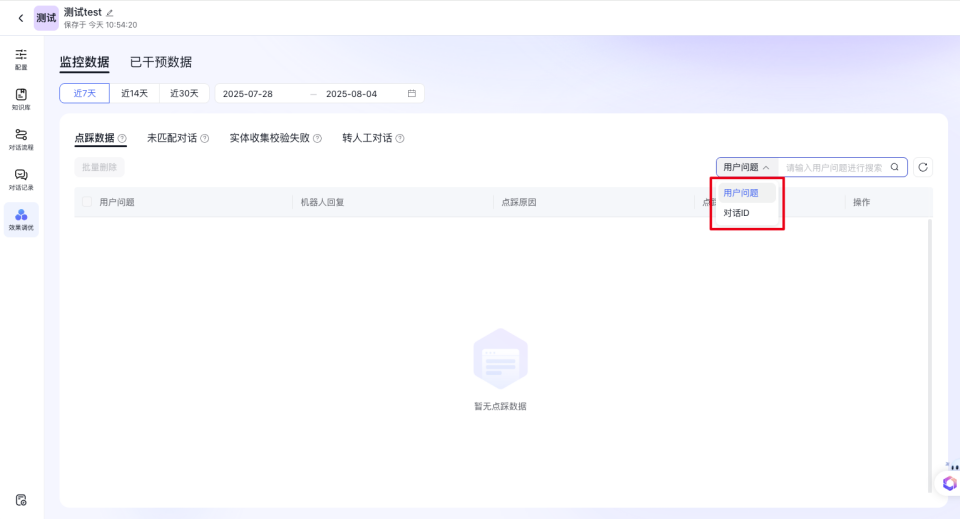The height and width of the screenshot is (519, 960).
Task: Click the refresh icon beside search box
Action: [923, 167]
